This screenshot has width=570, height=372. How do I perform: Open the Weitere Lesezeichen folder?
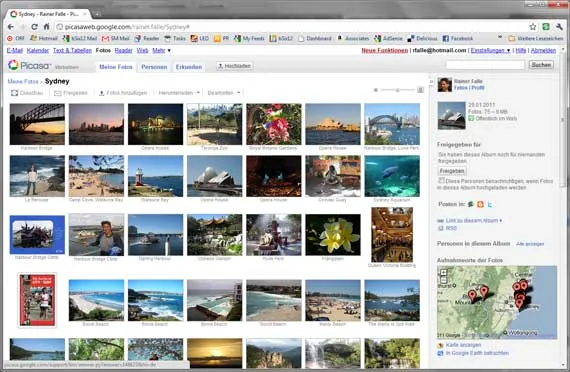tap(535, 38)
